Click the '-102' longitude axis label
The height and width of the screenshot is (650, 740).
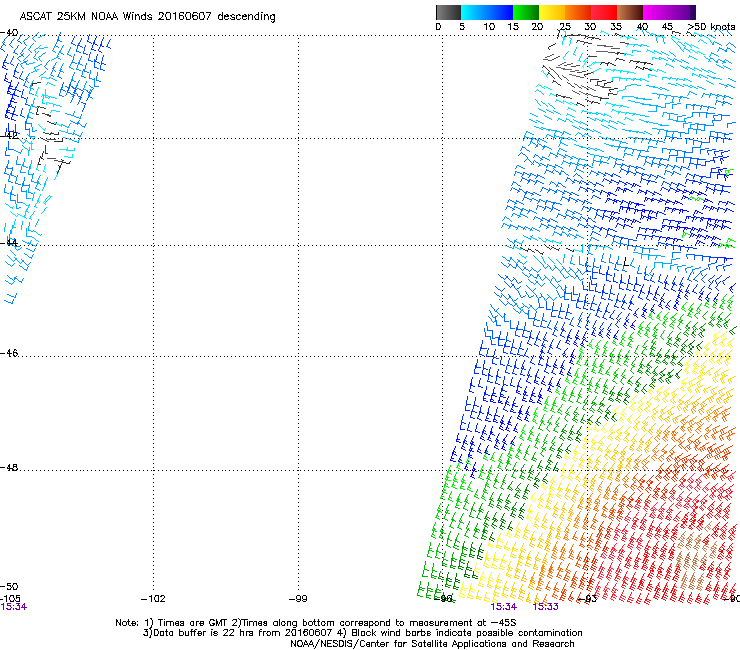pos(153,599)
